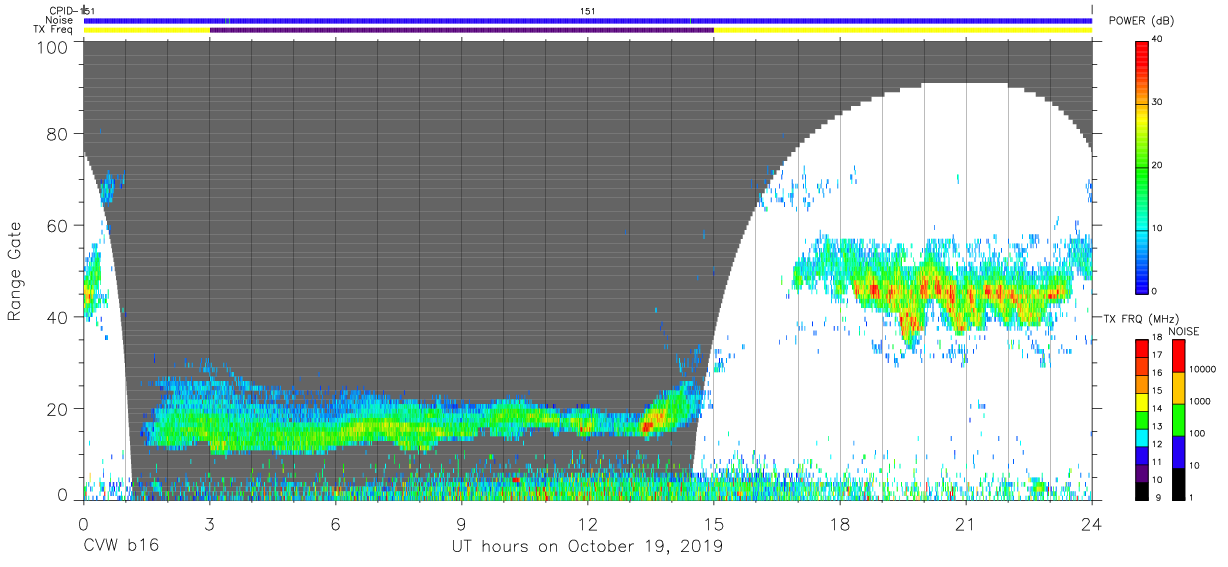The image size is (1228, 567).
Task: Click the 11 label on TX FRQ legend
Action: [1157, 462]
